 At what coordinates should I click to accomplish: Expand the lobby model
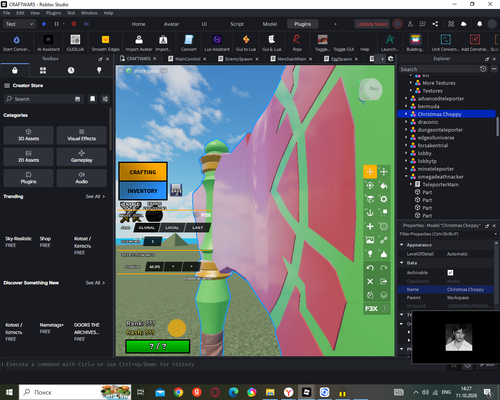(406, 153)
